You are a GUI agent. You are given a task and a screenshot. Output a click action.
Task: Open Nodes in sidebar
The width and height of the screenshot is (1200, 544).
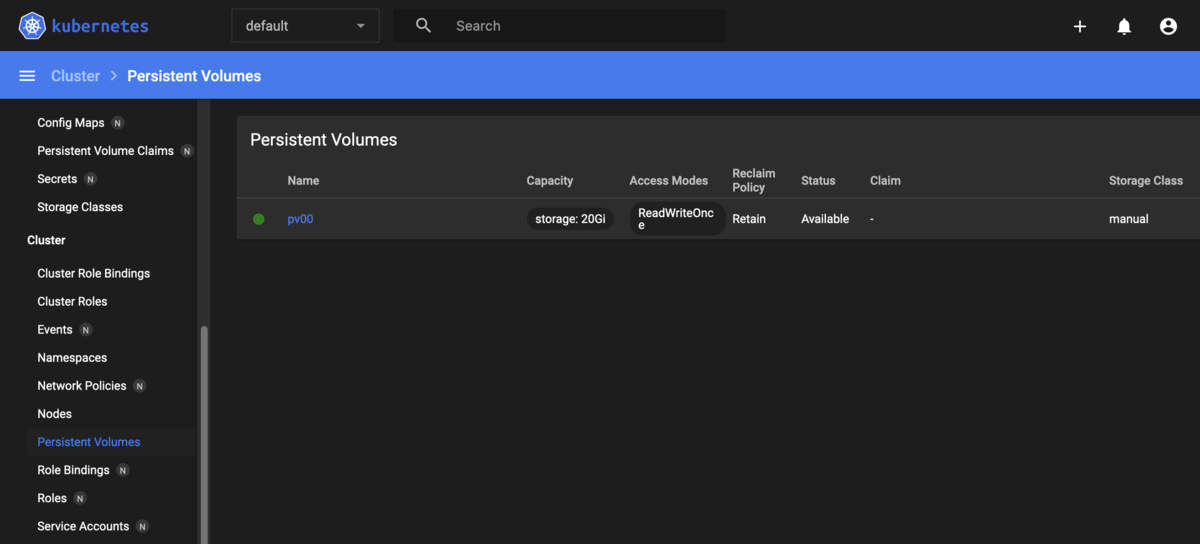point(54,414)
